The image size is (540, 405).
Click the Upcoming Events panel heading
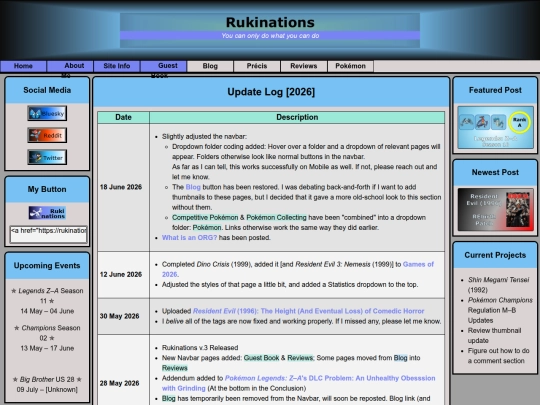click(47, 266)
